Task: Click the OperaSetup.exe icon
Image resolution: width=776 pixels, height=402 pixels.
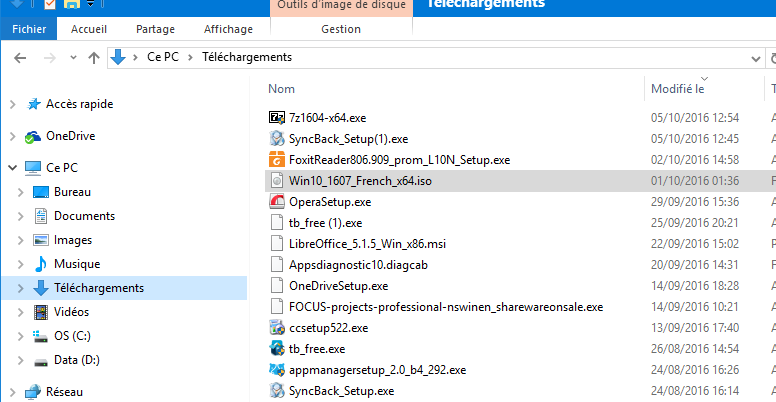Action: (277, 202)
